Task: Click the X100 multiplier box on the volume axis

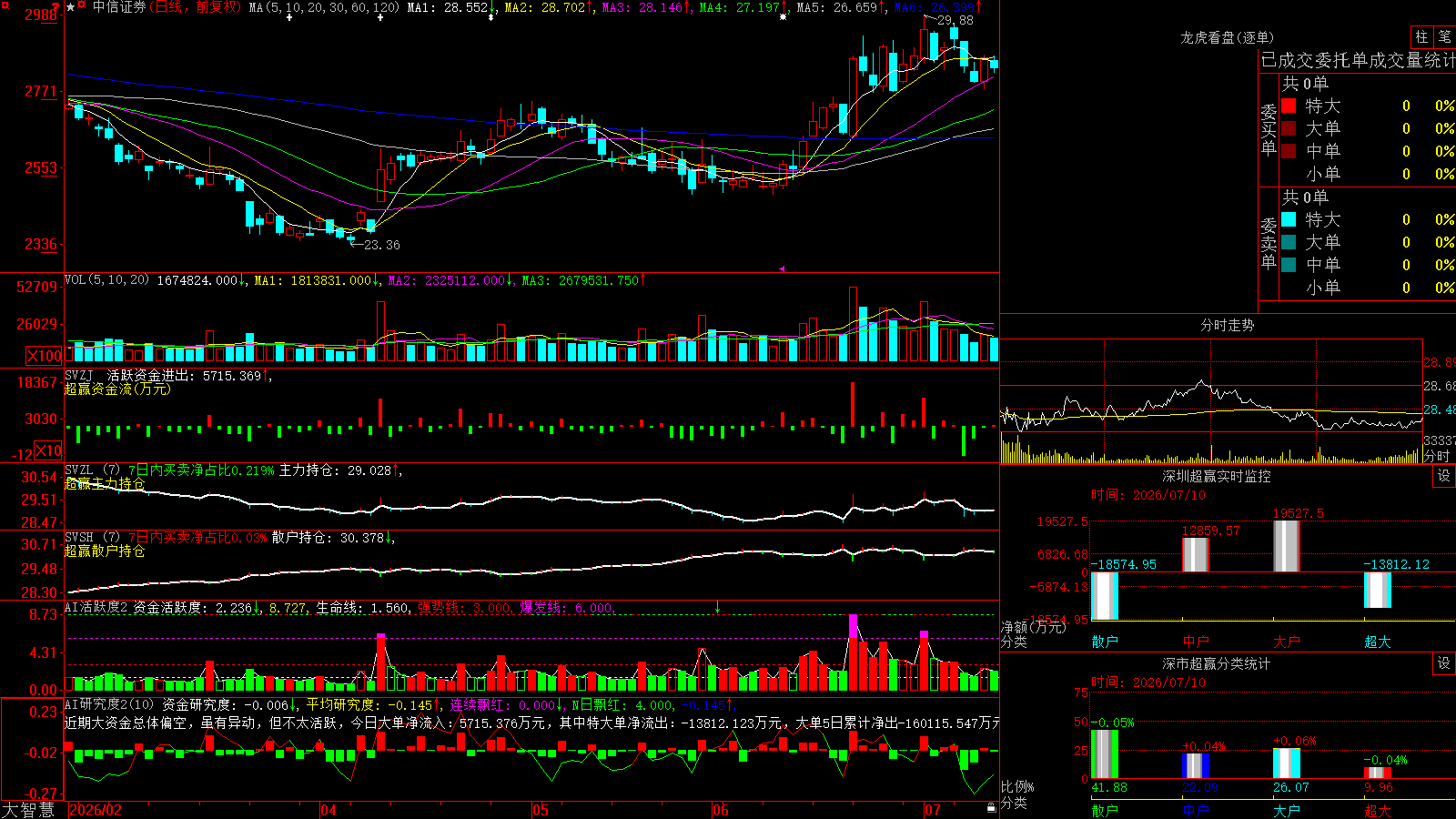Action: tap(44, 356)
